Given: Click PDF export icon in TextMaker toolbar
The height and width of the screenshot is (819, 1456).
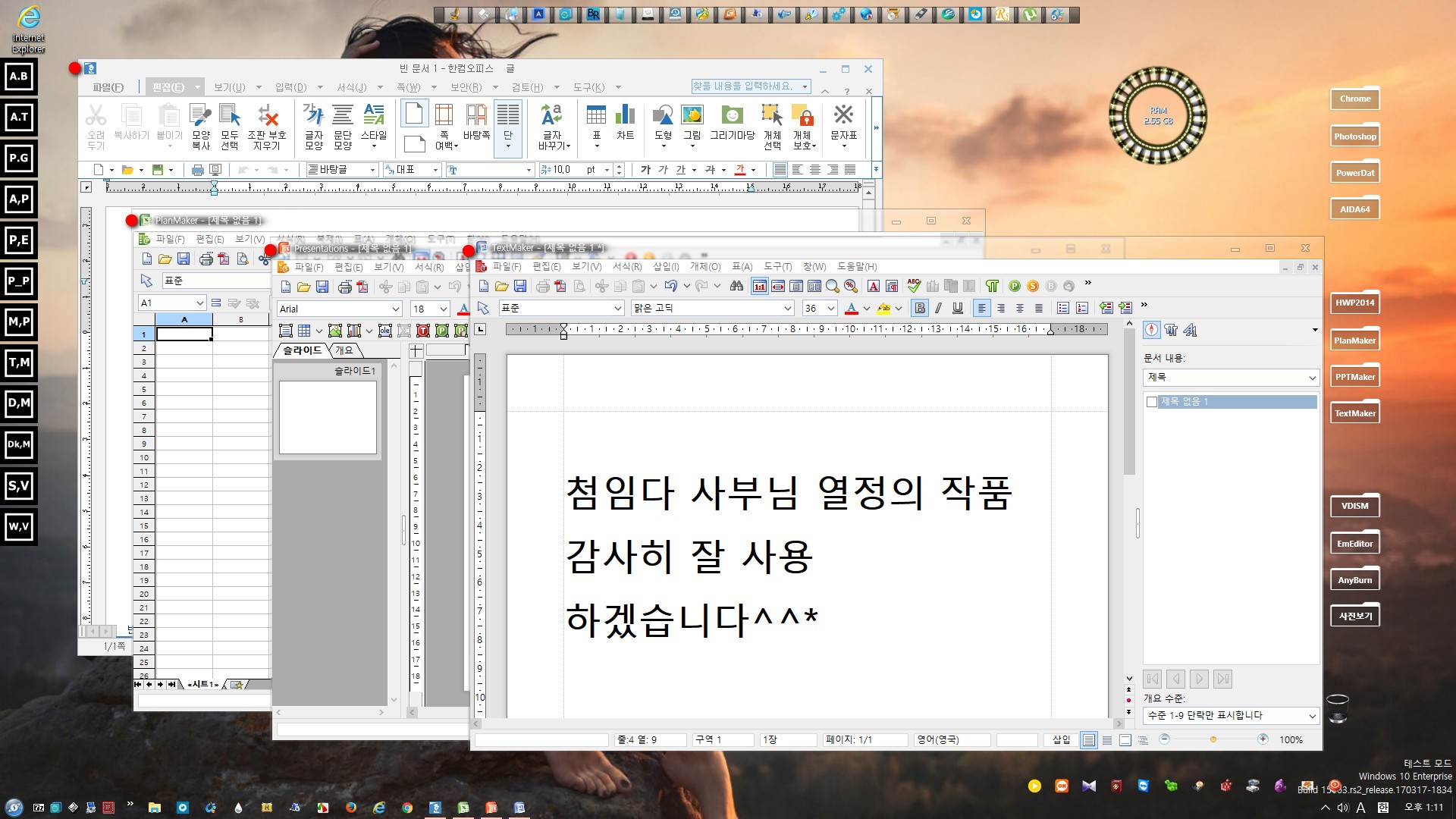Looking at the screenshot, I should tap(560, 286).
